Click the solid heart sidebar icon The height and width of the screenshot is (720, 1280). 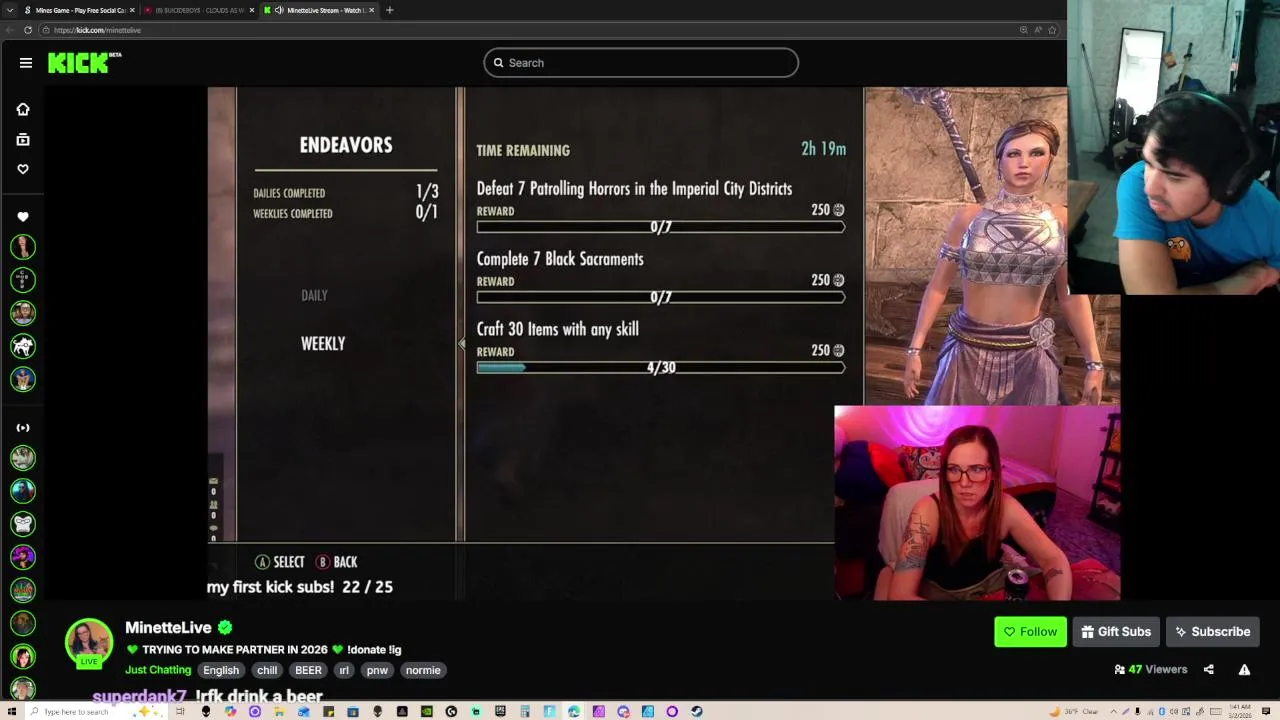tap(23, 217)
